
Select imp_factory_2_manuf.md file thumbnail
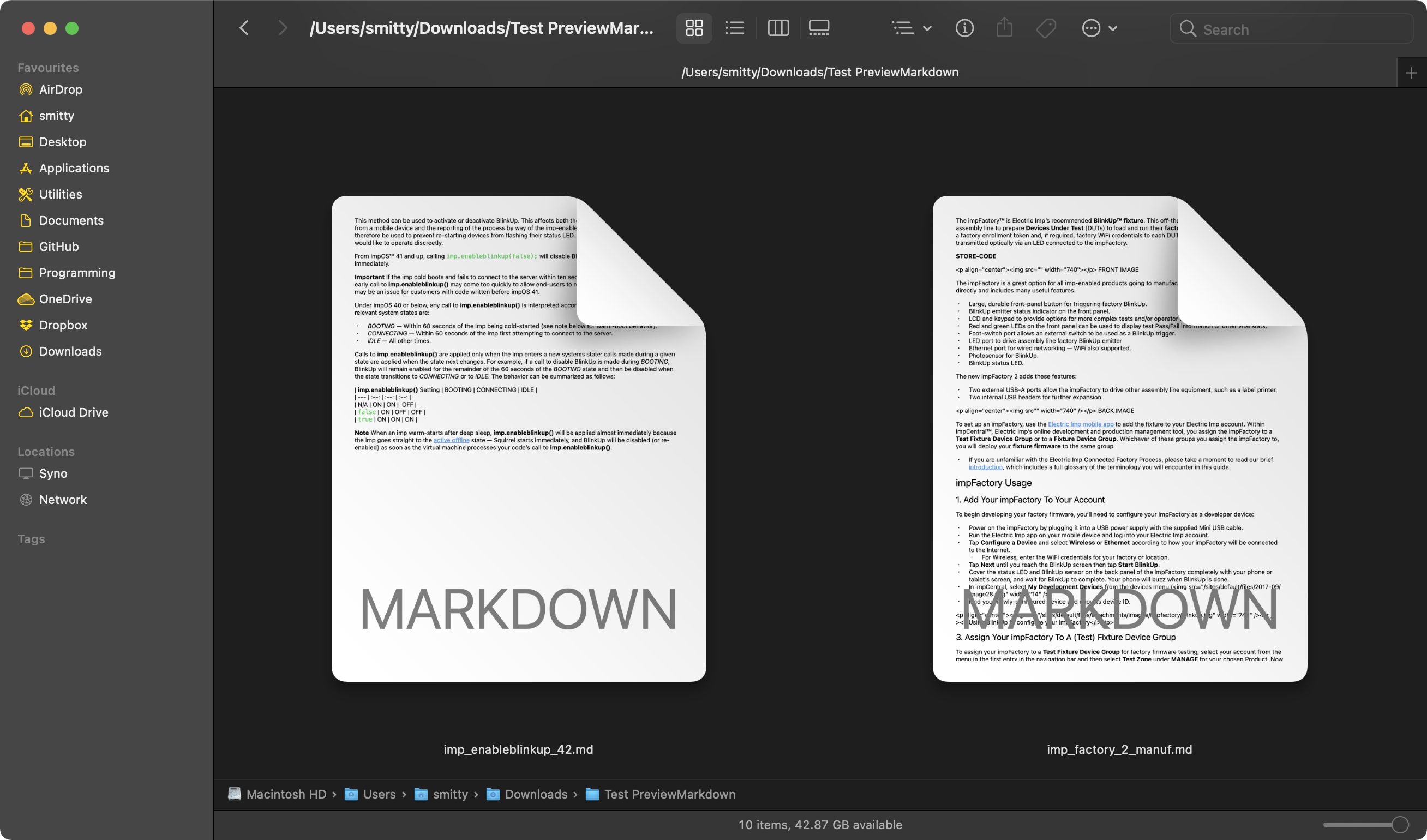[1119, 439]
